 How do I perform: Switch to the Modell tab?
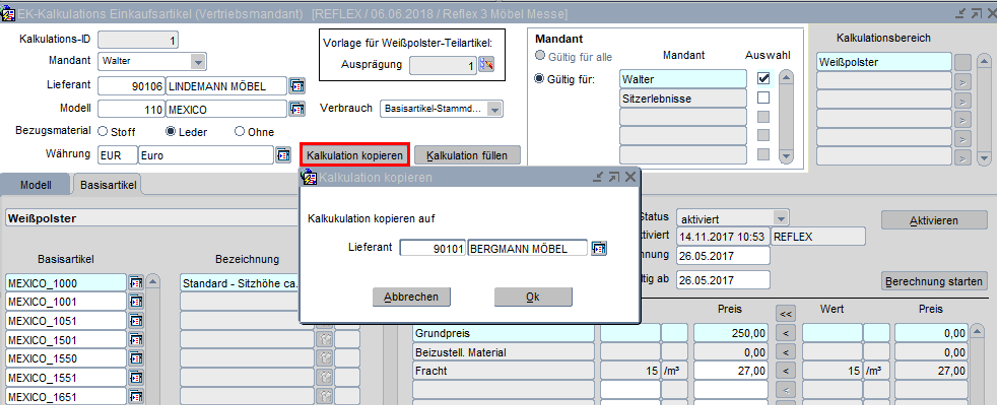click(x=36, y=185)
